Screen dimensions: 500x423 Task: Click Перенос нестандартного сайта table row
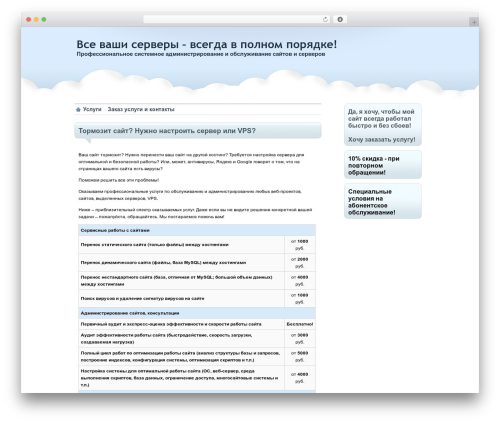click(197, 281)
